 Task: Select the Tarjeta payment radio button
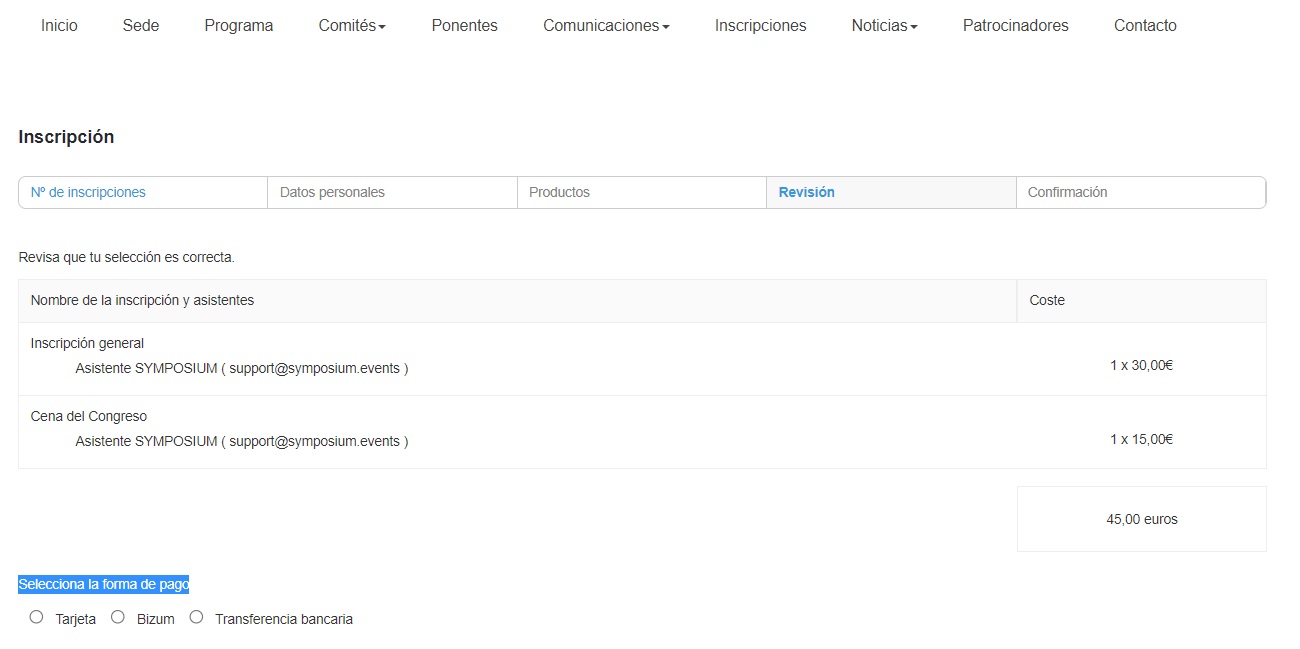click(x=37, y=617)
